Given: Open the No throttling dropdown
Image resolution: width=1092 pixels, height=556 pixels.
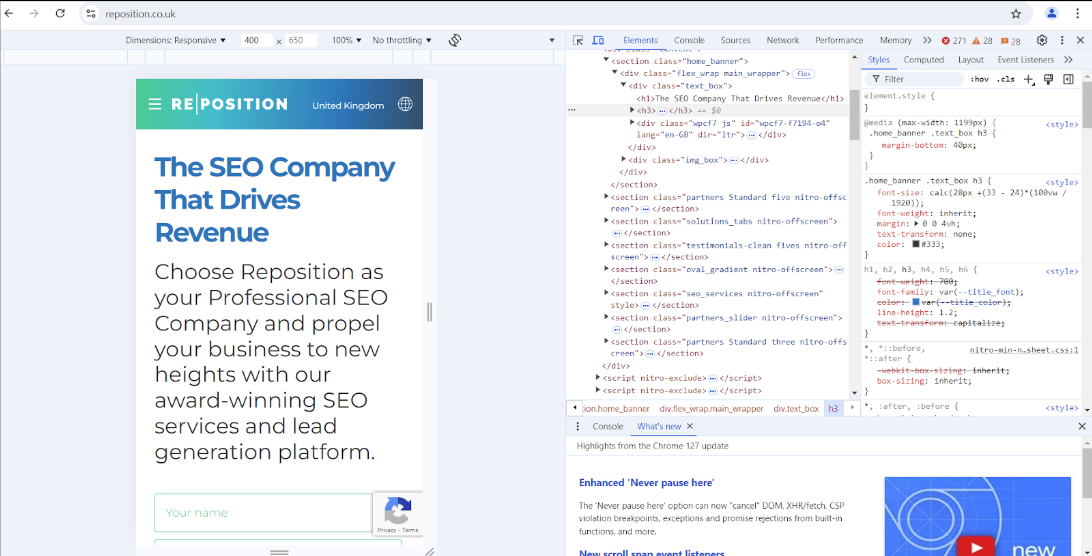Looking at the screenshot, I should 402,40.
